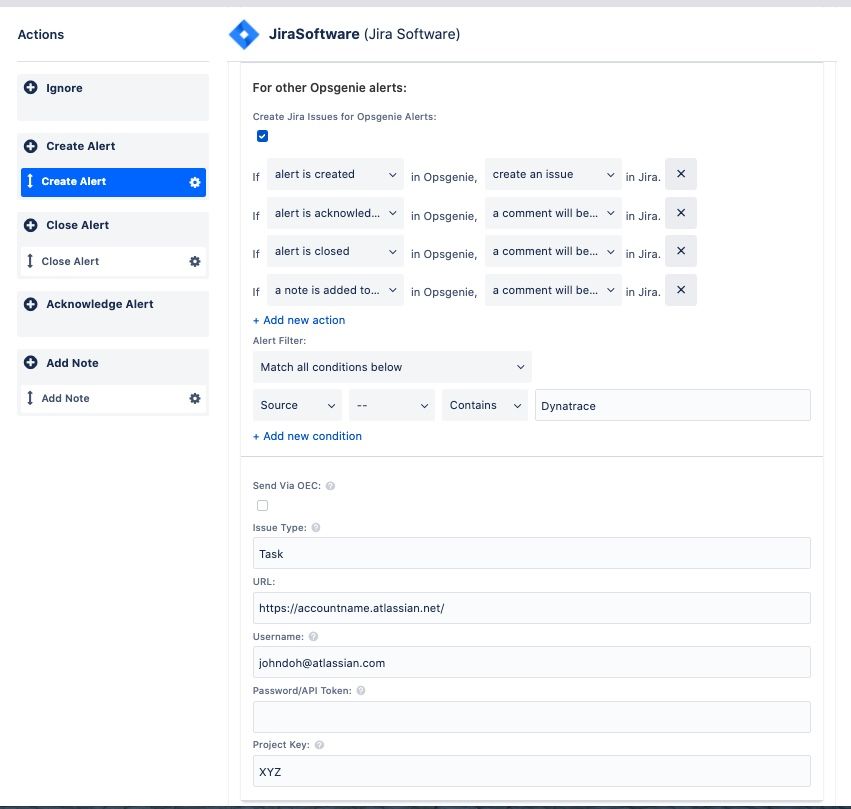
Task: Open the 'a note is added to...' dropdown
Action: 335,290
